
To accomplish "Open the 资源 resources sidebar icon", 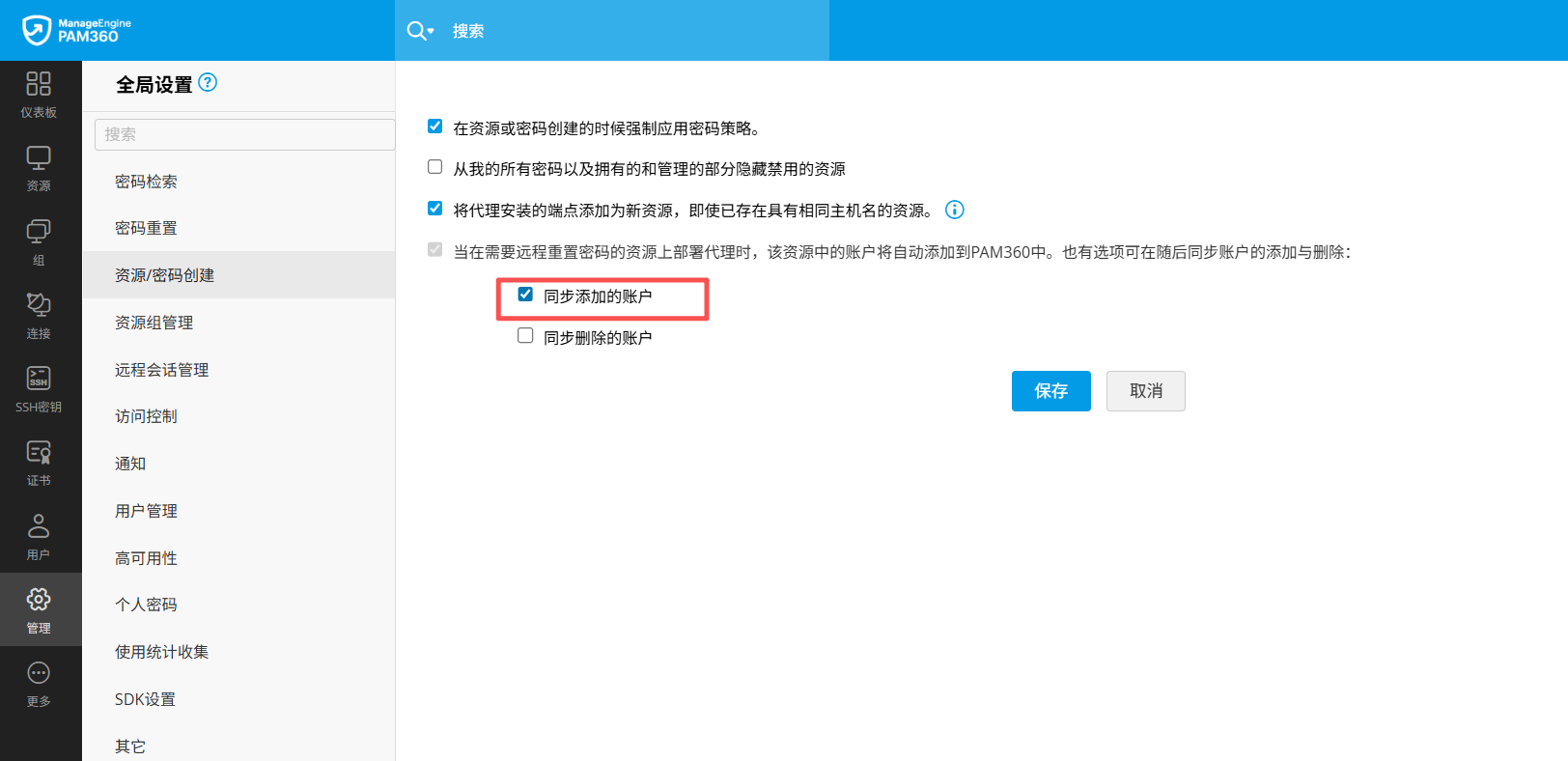I will click(x=39, y=169).
